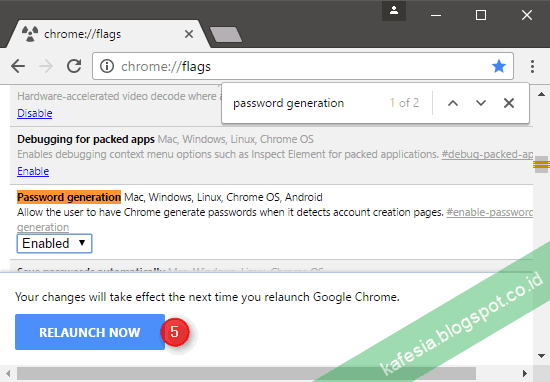
Task: Click the highlighted Password generation heading
Action: coord(69,197)
